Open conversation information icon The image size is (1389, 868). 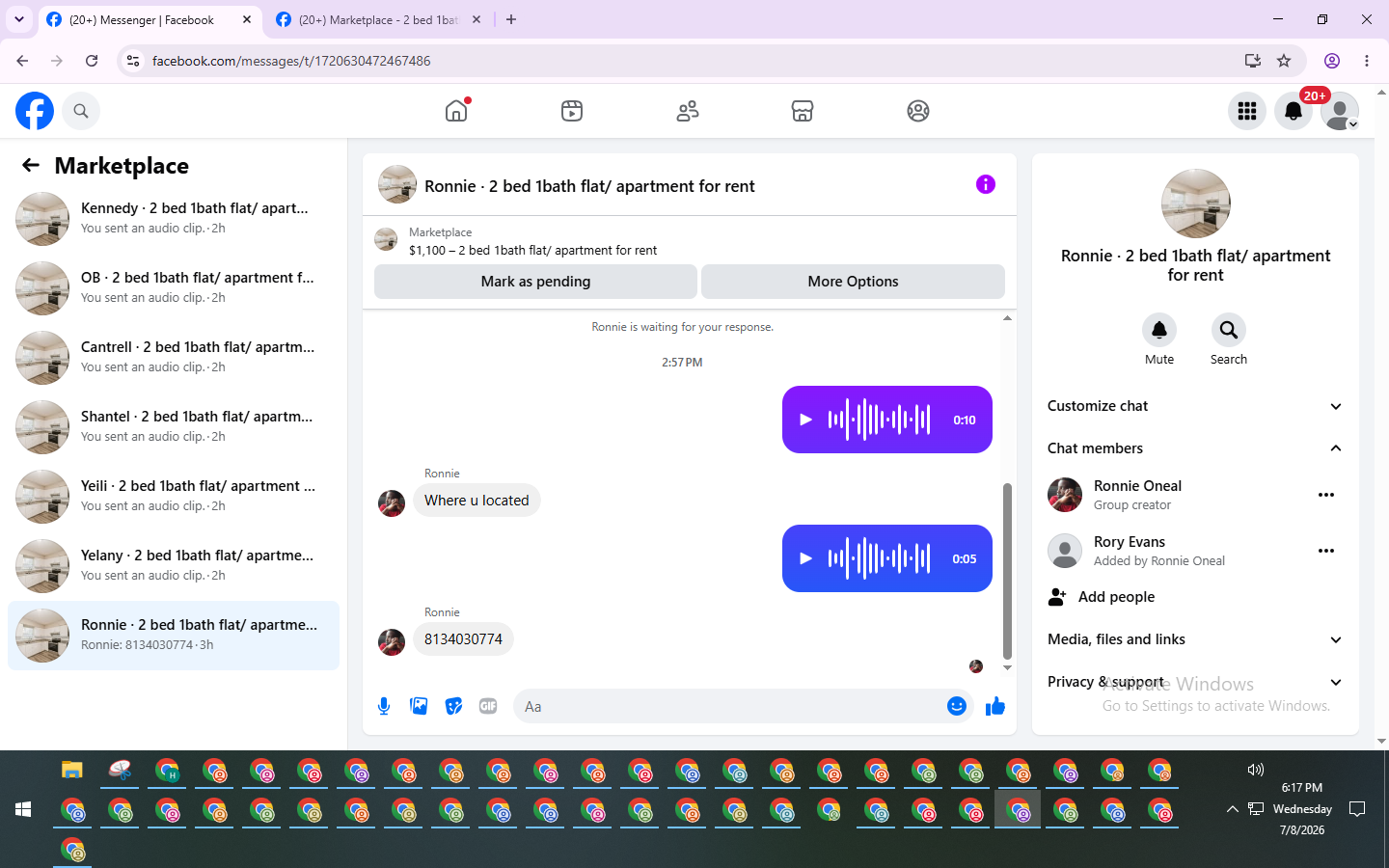pyautogui.click(x=985, y=184)
